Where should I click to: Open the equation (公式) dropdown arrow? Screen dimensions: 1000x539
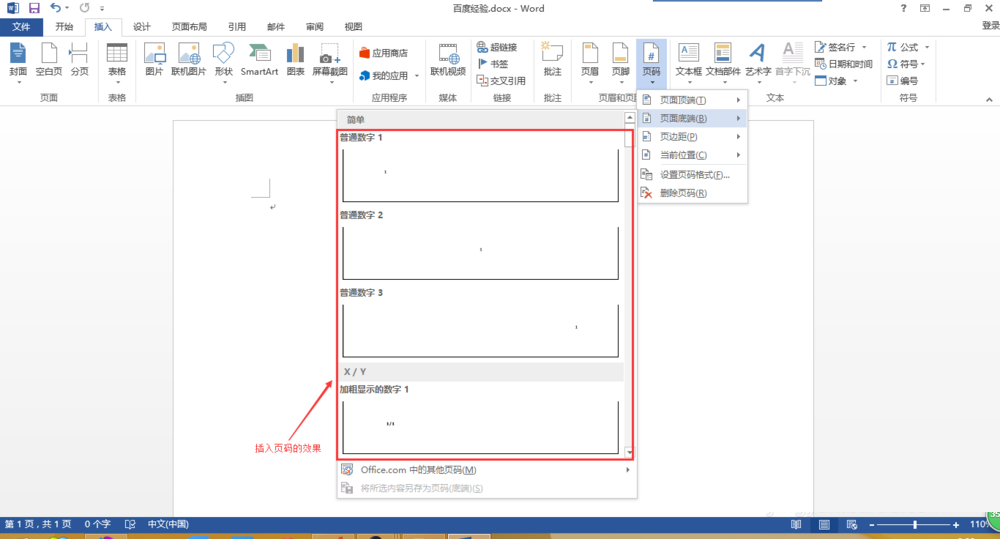pos(927,47)
